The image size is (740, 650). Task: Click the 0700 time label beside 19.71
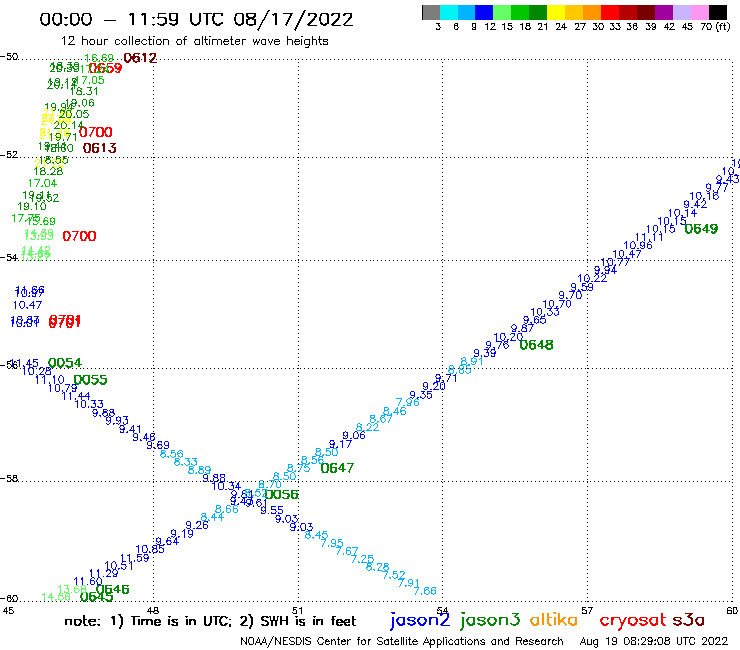[96, 132]
